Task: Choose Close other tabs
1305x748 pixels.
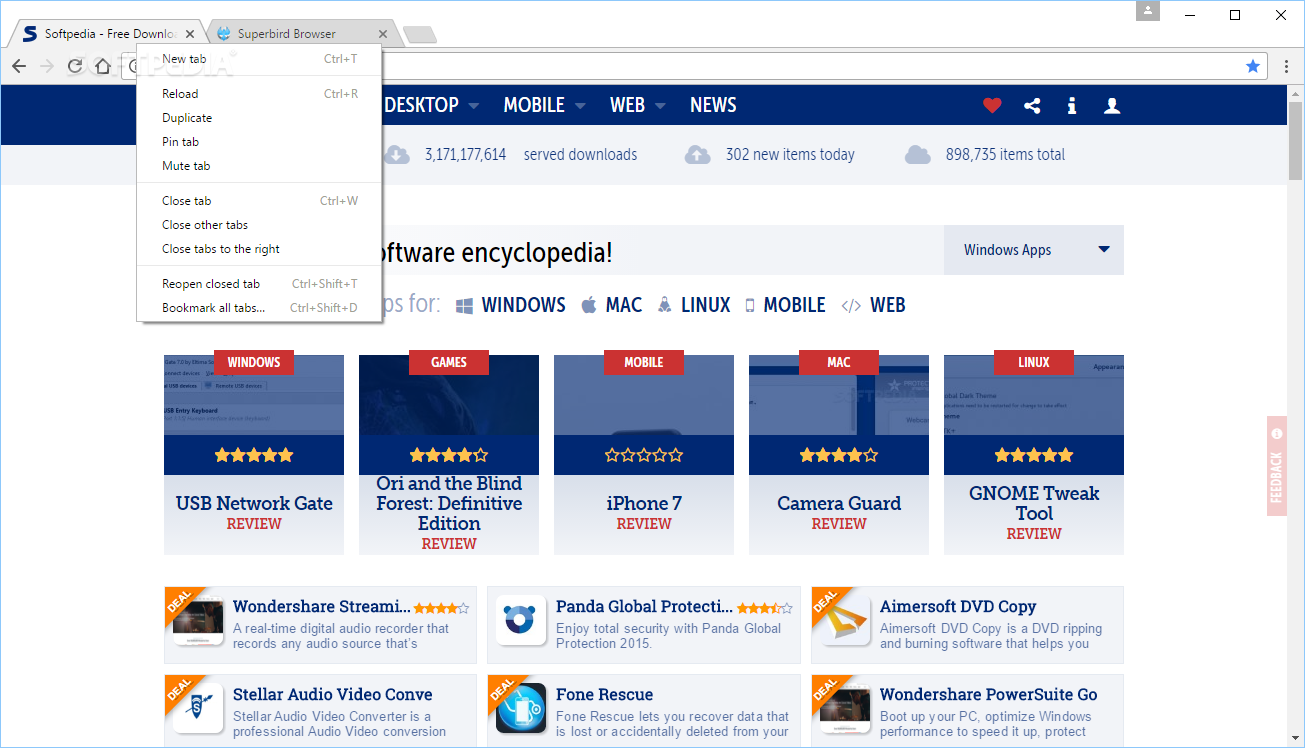Action: pos(259,225)
